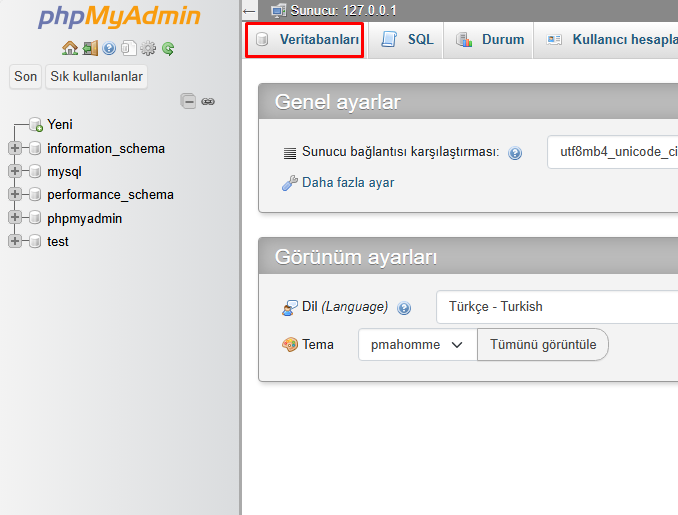Open navigation panel settings gear icon

click(x=148, y=48)
